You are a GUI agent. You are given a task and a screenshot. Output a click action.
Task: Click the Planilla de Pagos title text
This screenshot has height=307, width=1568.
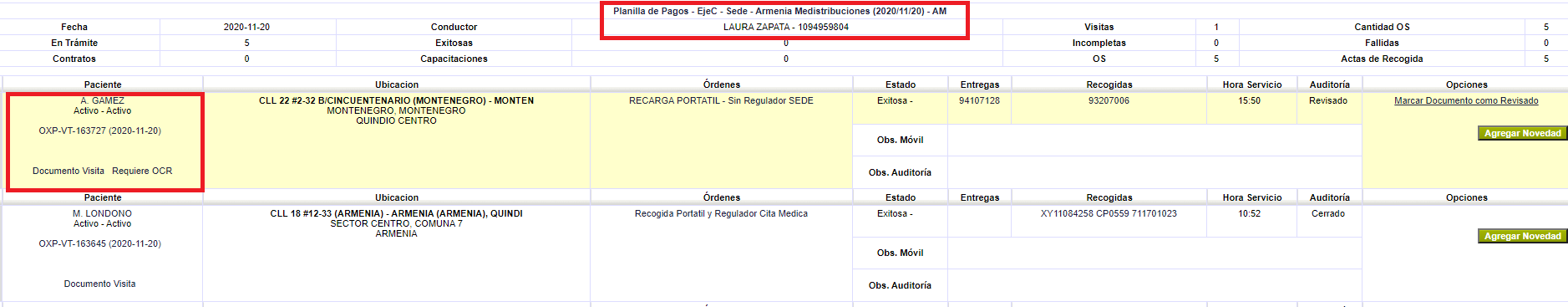[x=779, y=11]
